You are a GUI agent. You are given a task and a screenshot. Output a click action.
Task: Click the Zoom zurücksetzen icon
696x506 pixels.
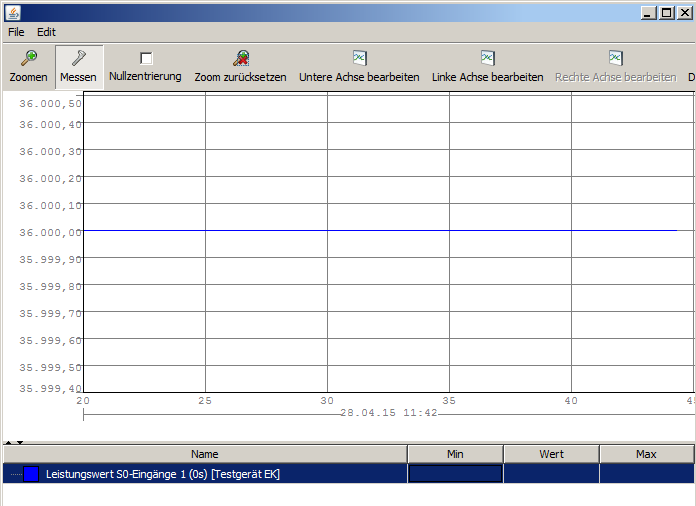pyautogui.click(x=240, y=59)
